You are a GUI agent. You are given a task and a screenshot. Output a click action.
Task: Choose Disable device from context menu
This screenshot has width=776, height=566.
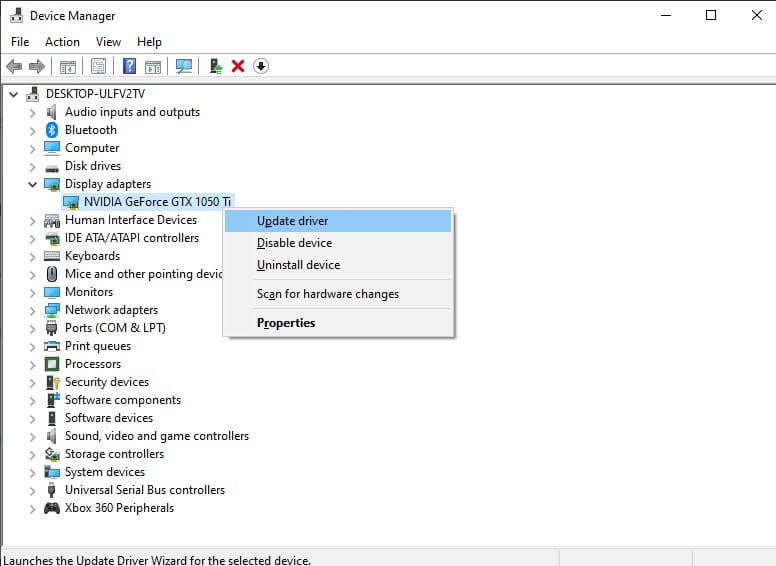click(x=338, y=243)
